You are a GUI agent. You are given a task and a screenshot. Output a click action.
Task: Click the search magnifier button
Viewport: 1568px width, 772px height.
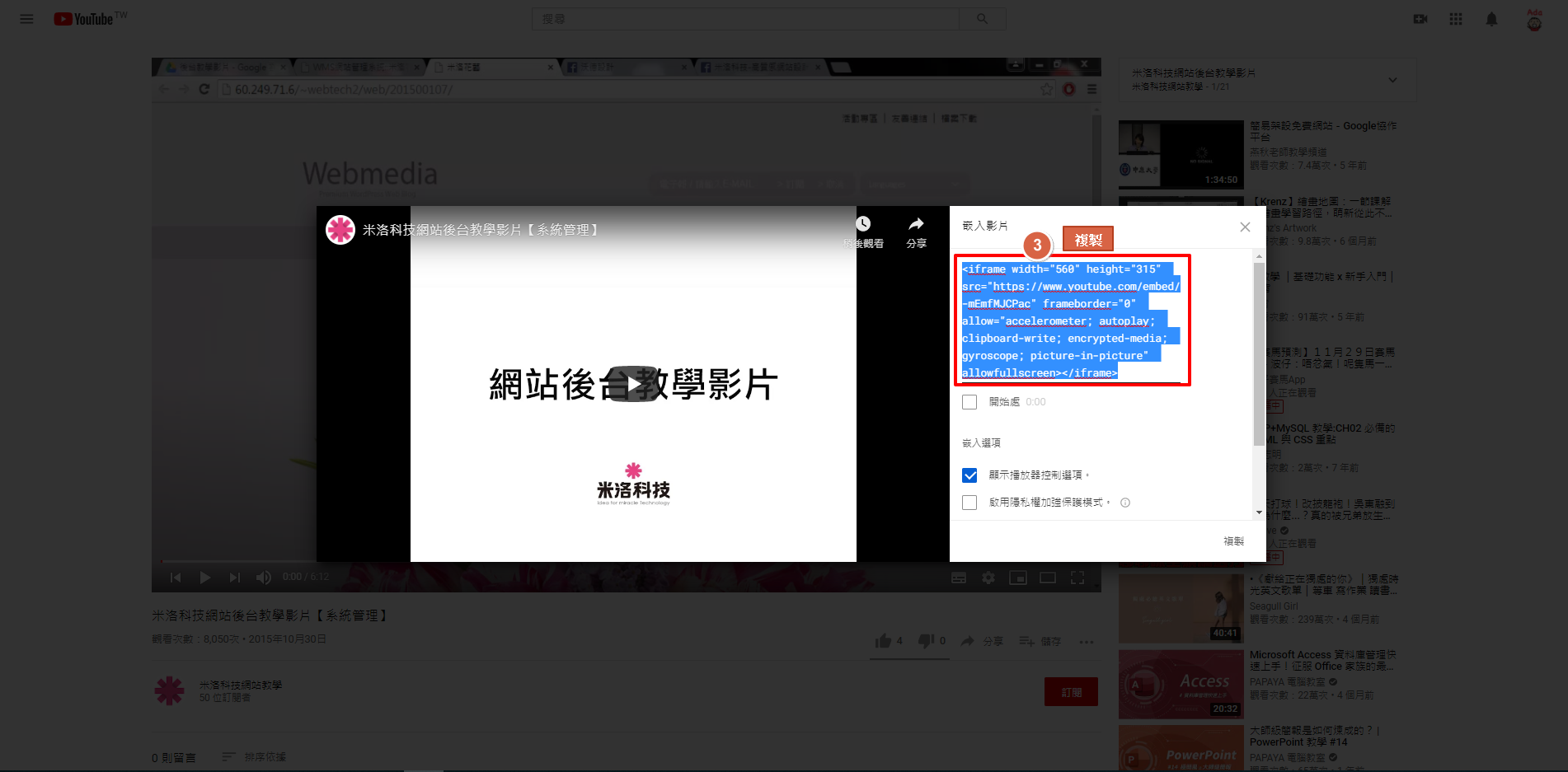[x=981, y=19]
